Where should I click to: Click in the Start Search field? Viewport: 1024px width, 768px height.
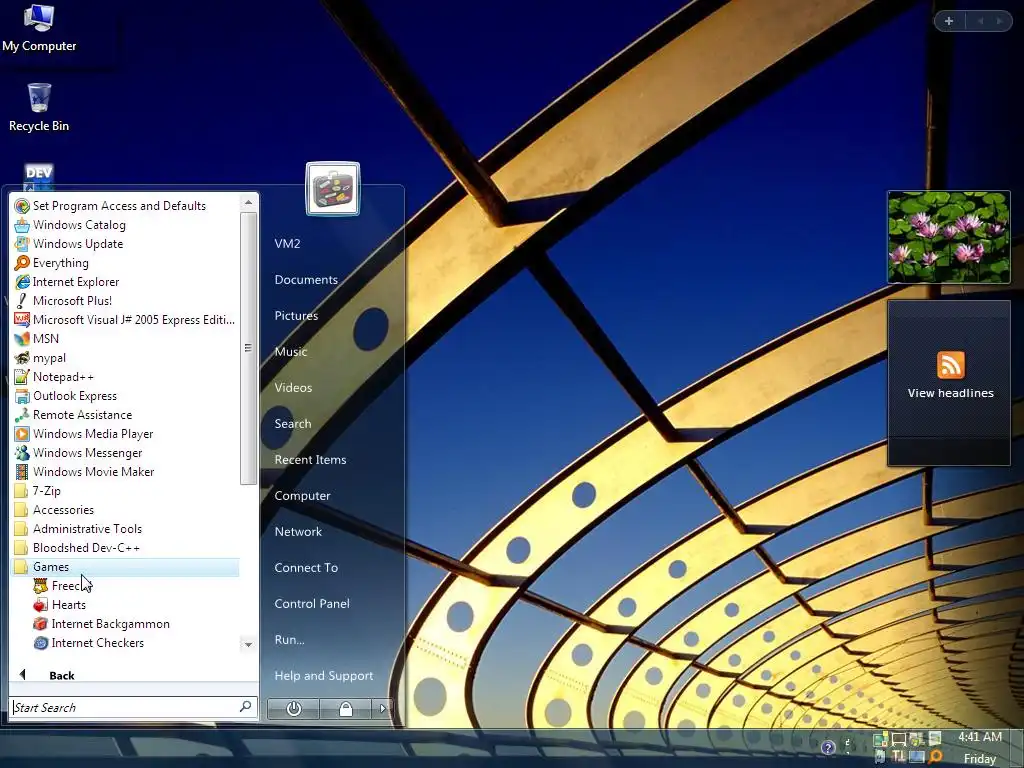pyautogui.click(x=125, y=707)
